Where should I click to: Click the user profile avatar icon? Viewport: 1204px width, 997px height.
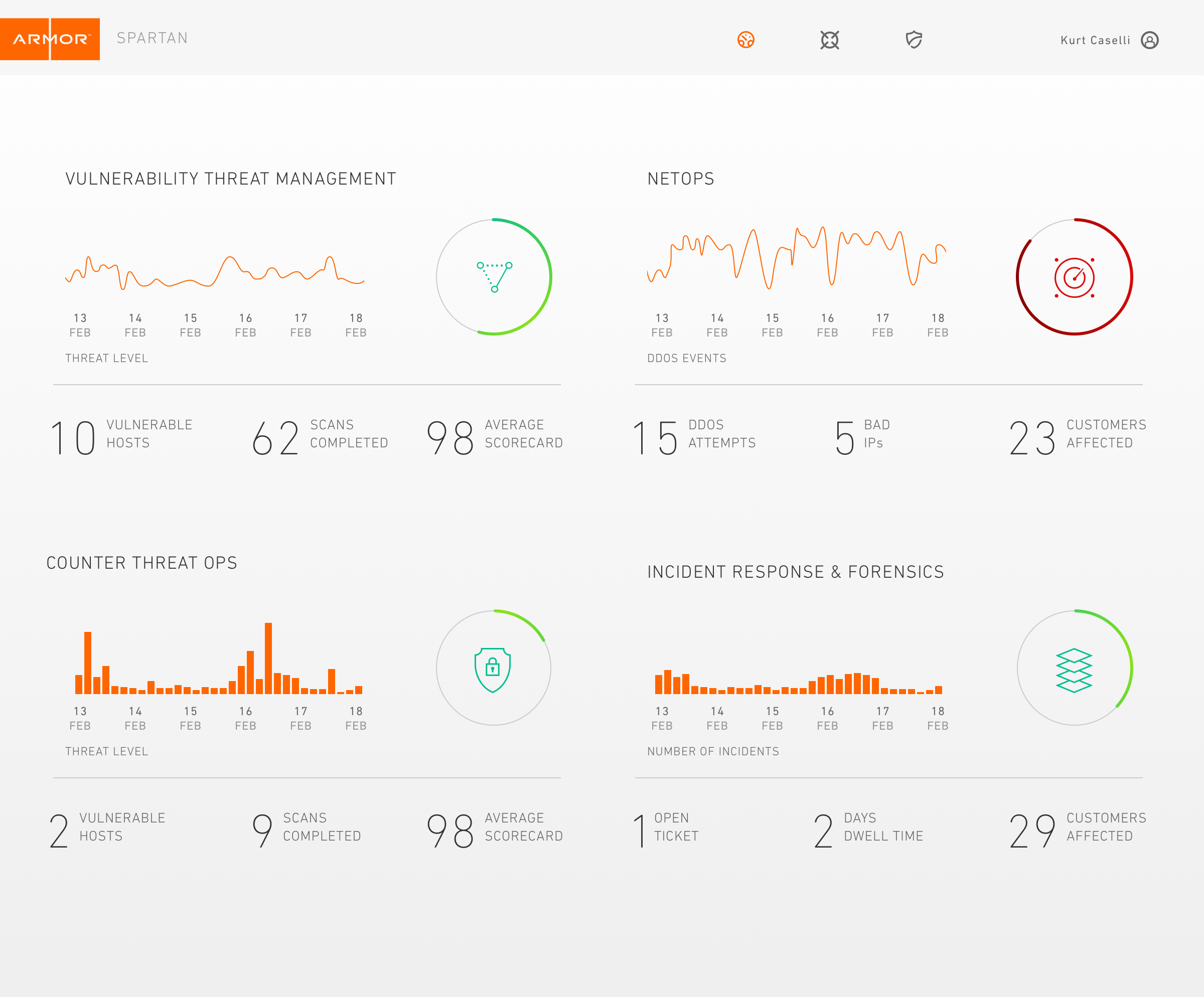pyautogui.click(x=1149, y=40)
